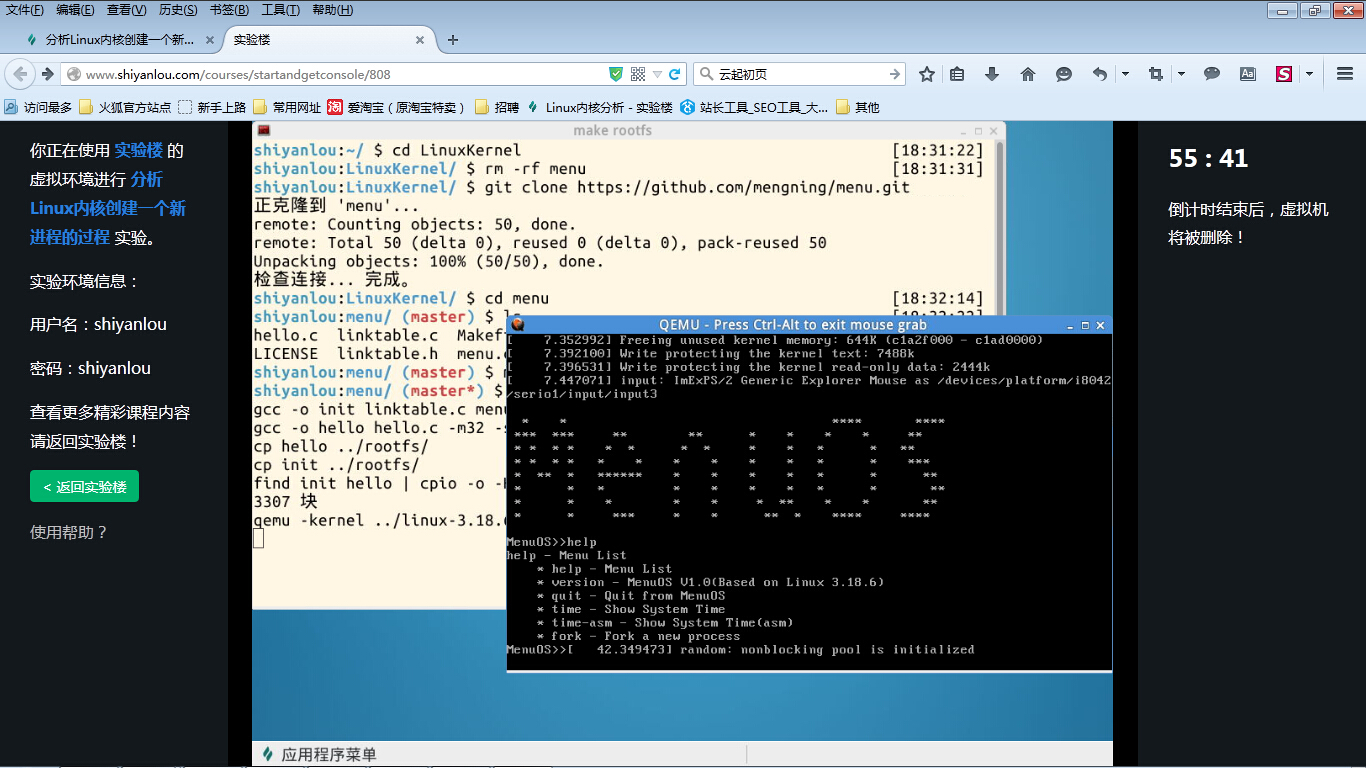Expand dropdown next to crop tool icon
1366x768 pixels.
click(1181, 74)
